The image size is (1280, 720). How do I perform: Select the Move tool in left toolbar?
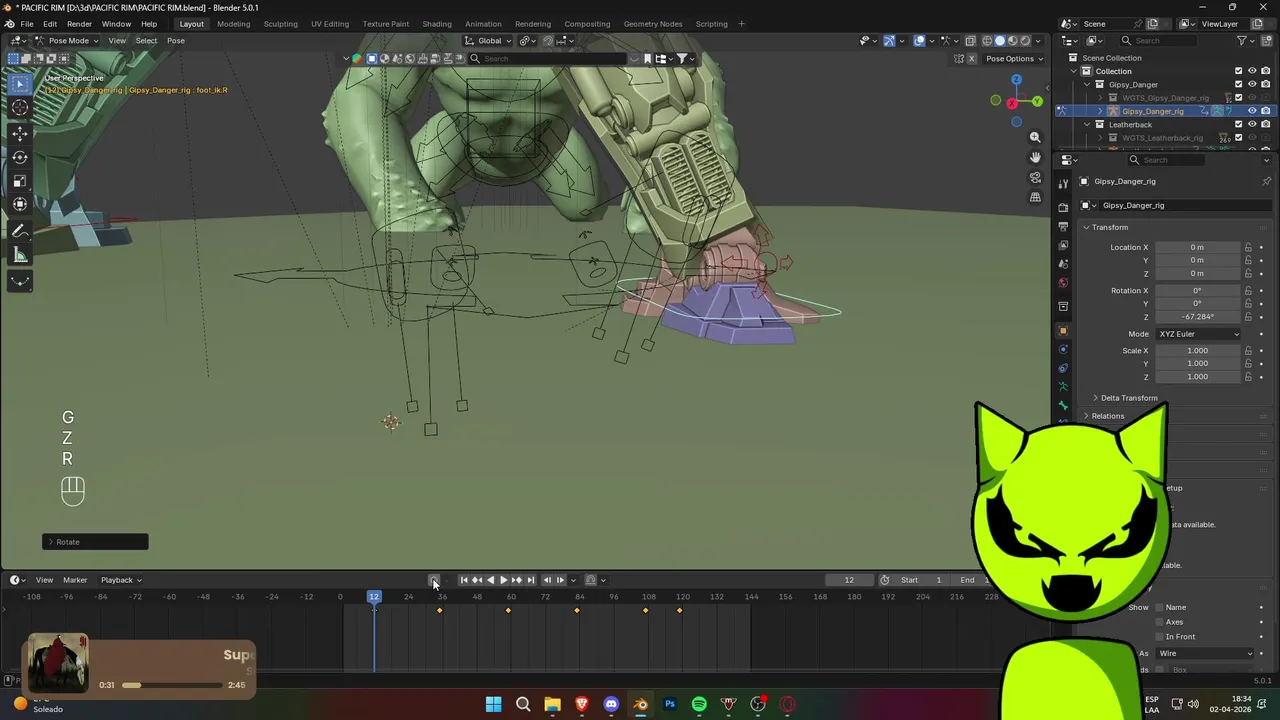click(20, 134)
